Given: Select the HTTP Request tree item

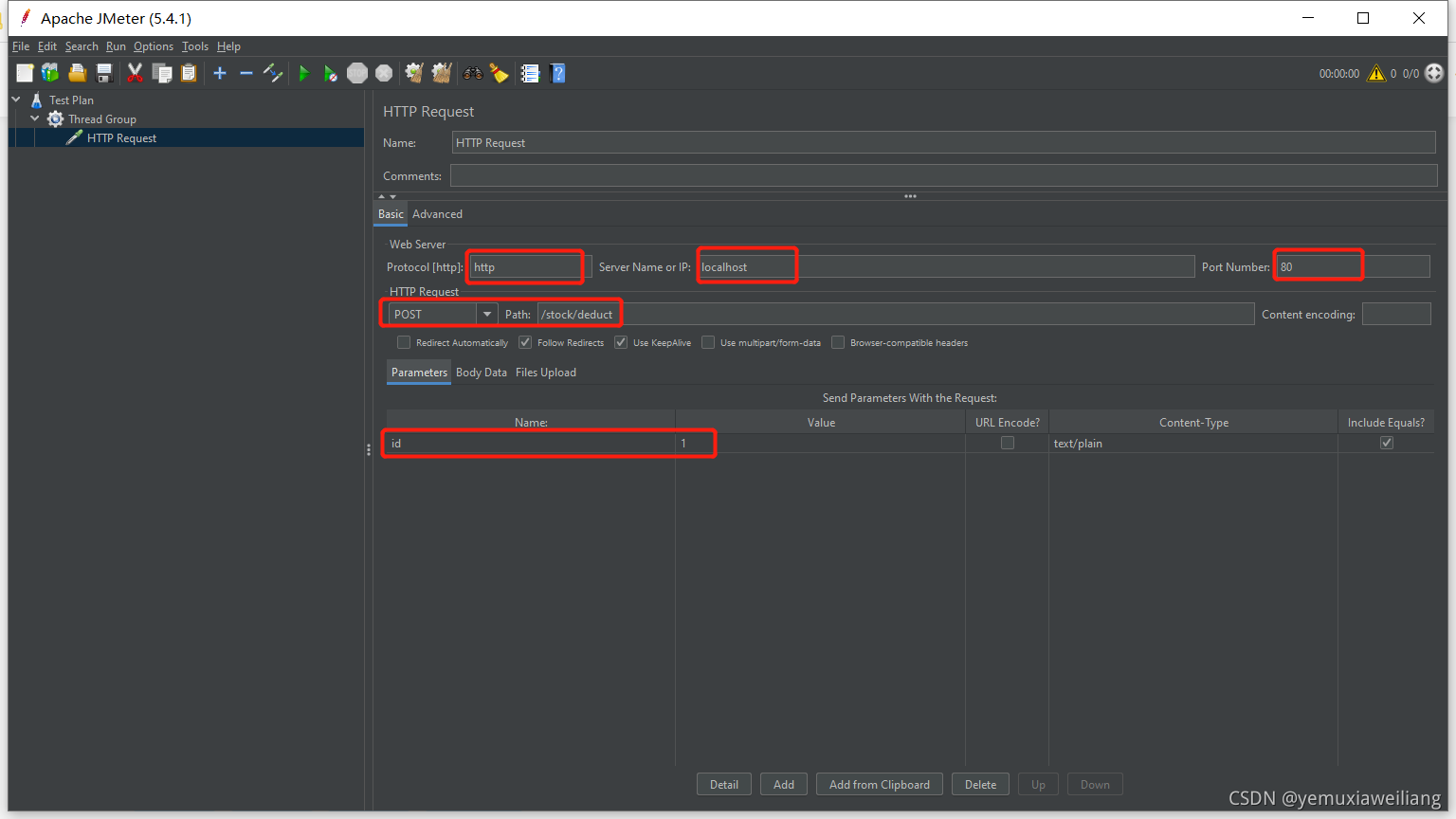Looking at the screenshot, I should 121,137.
